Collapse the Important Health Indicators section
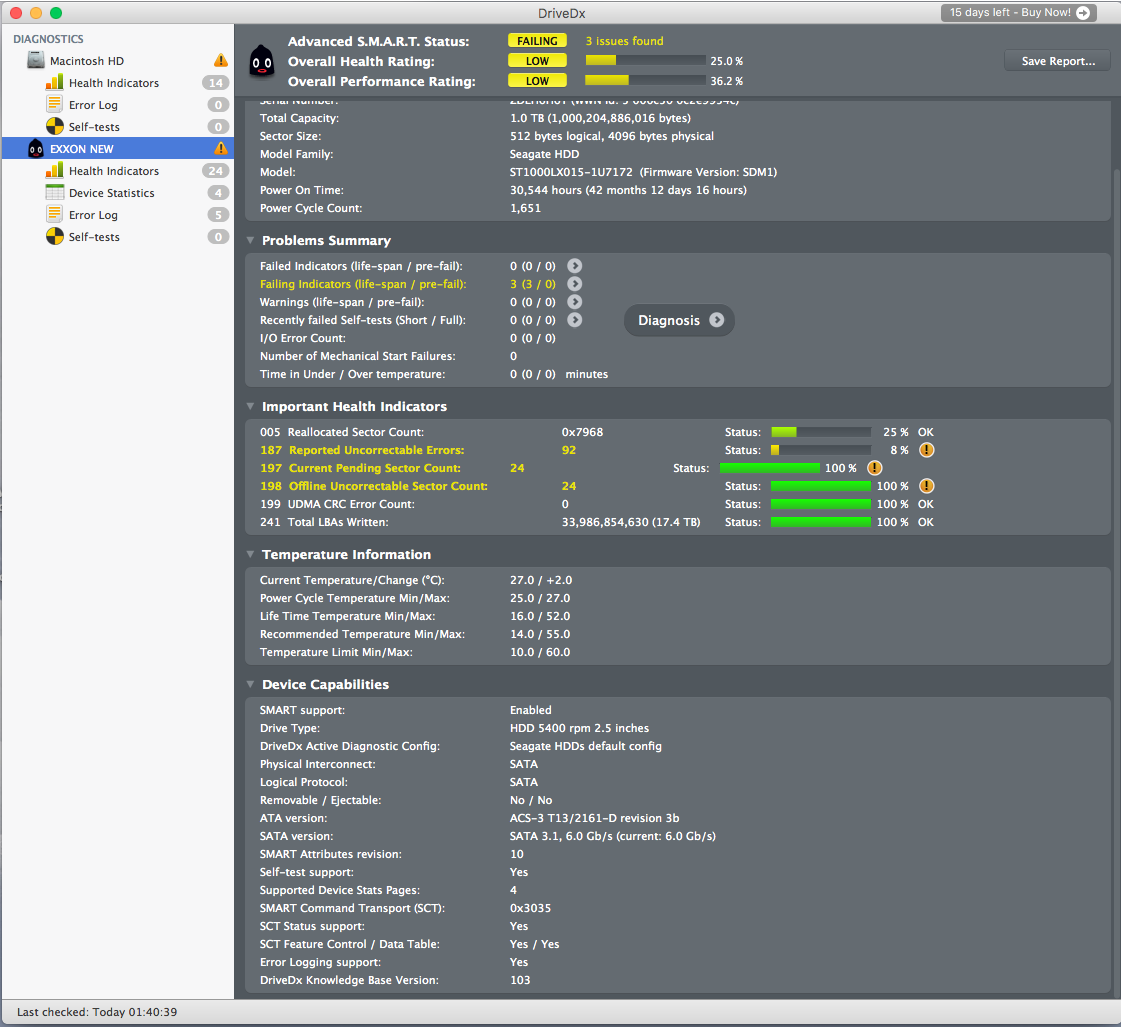This screenshot has height=1027, width=1121. [250, 406]
